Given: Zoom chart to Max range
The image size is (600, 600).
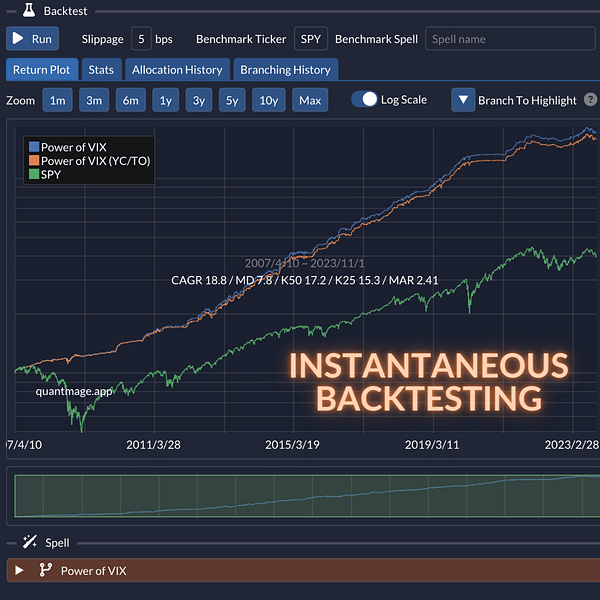Looking at the screenshot, I should coord(310,100).
